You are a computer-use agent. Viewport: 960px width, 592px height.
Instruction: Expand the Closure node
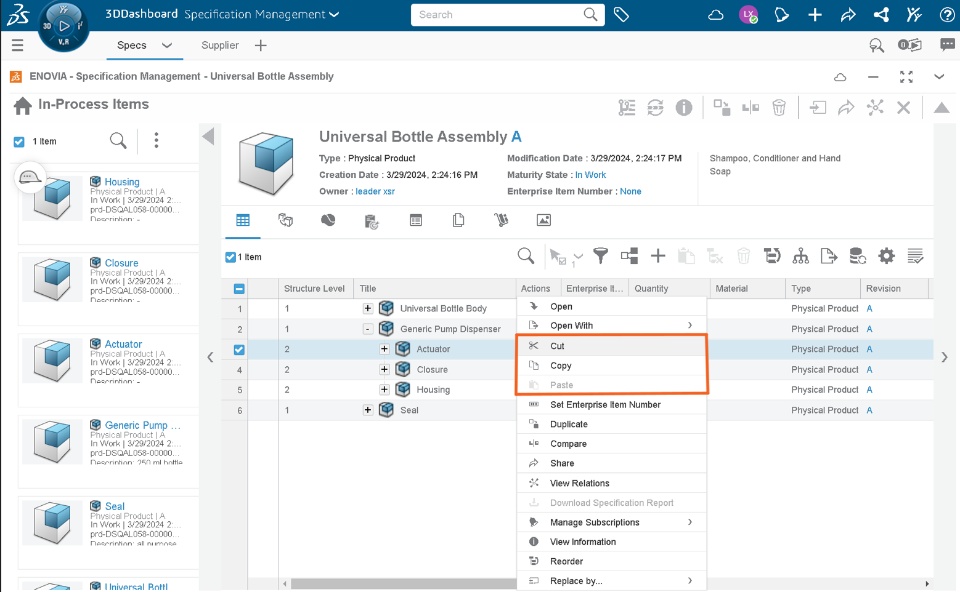[384, 369]
